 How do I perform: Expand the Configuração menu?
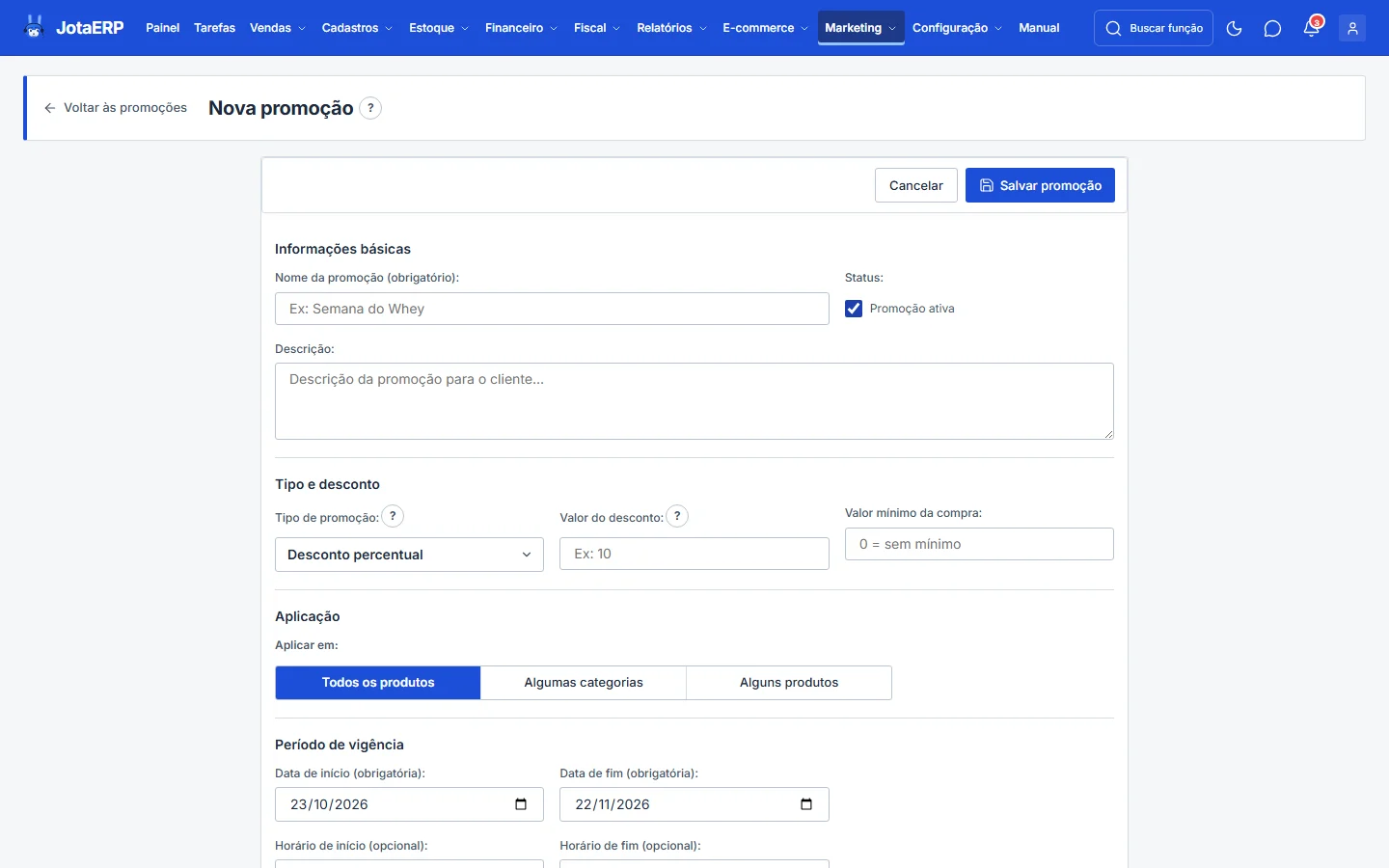pos(957,28)
